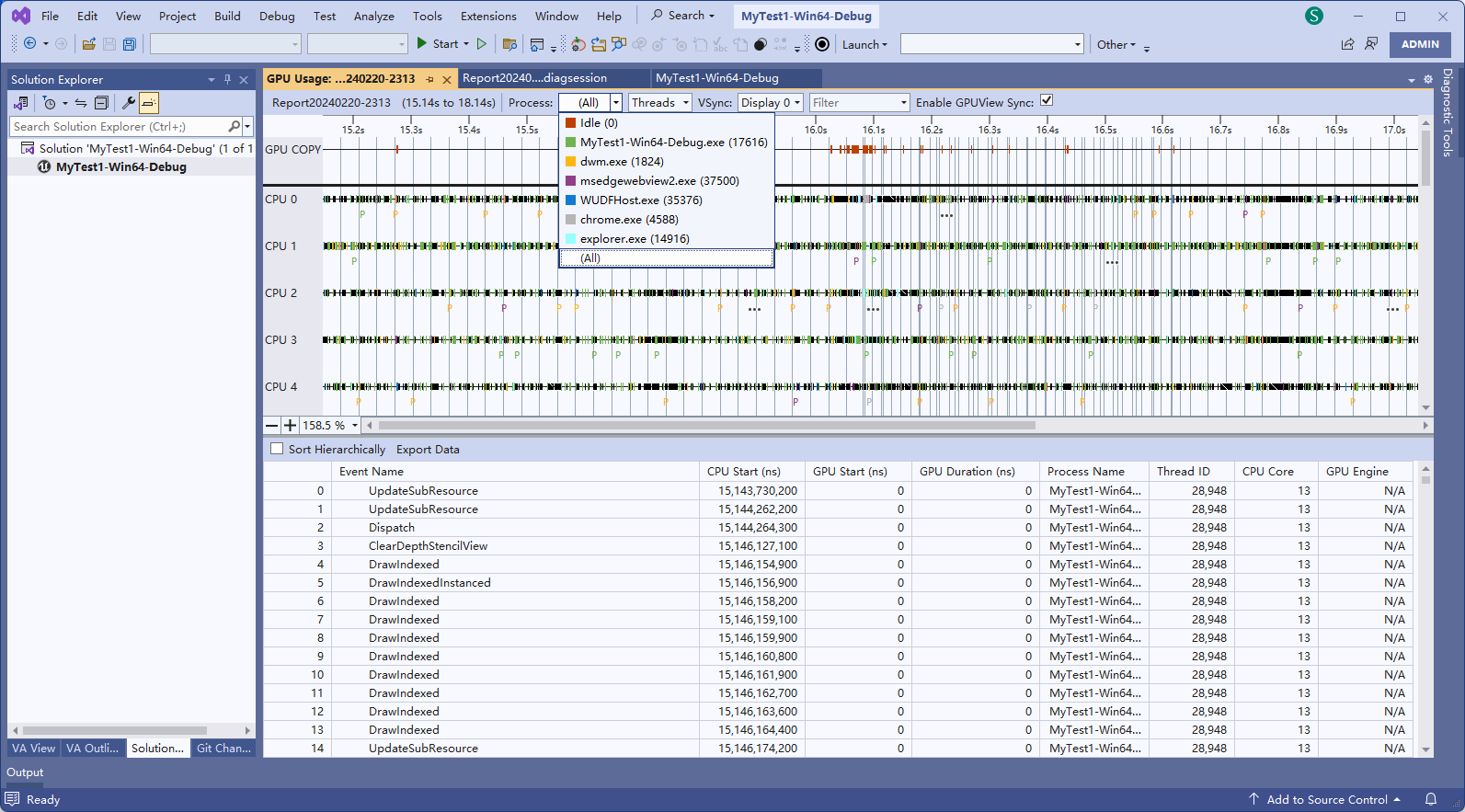Click the Output window icon in status bar

(12, 799)
